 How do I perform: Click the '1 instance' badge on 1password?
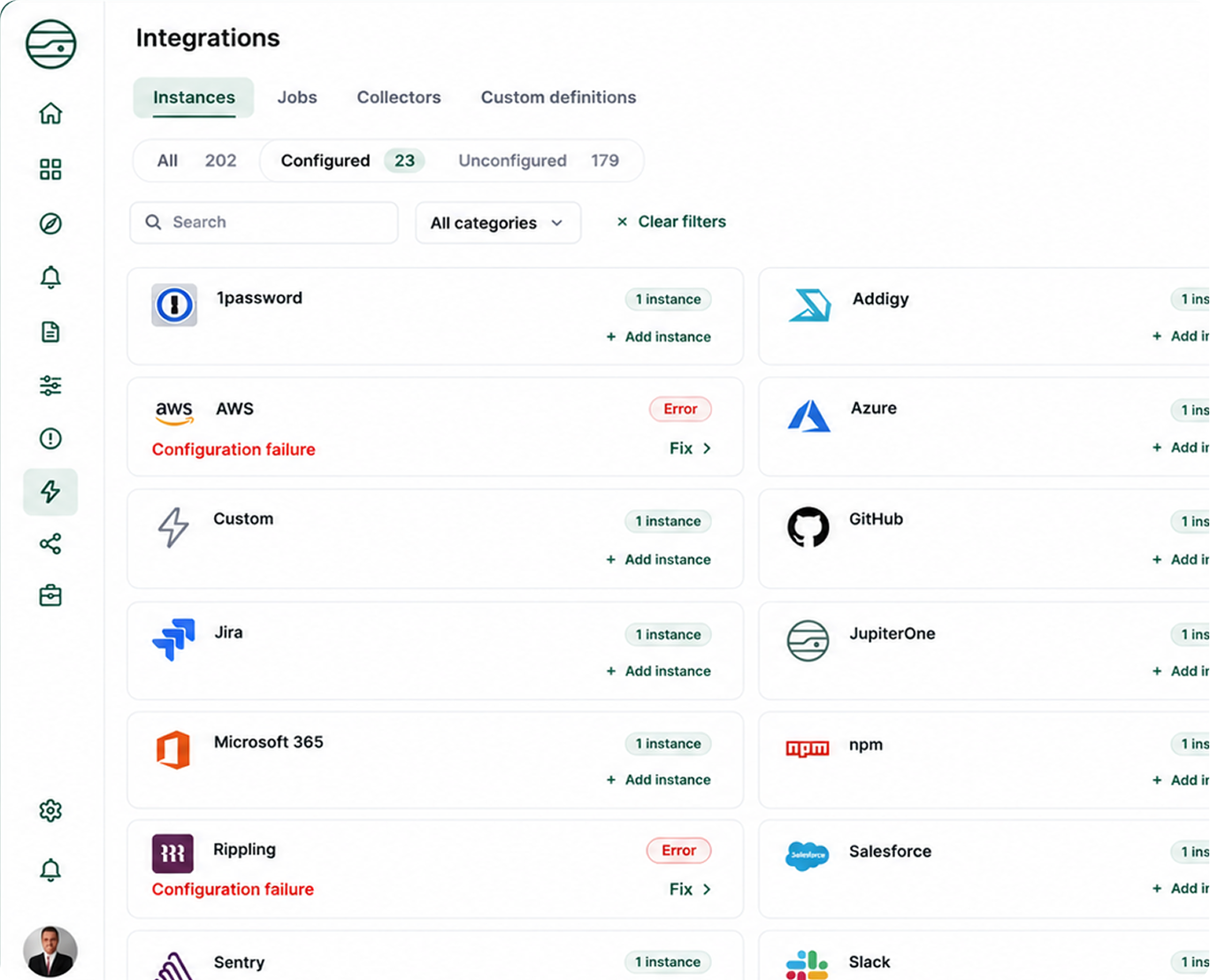[668, 299]
